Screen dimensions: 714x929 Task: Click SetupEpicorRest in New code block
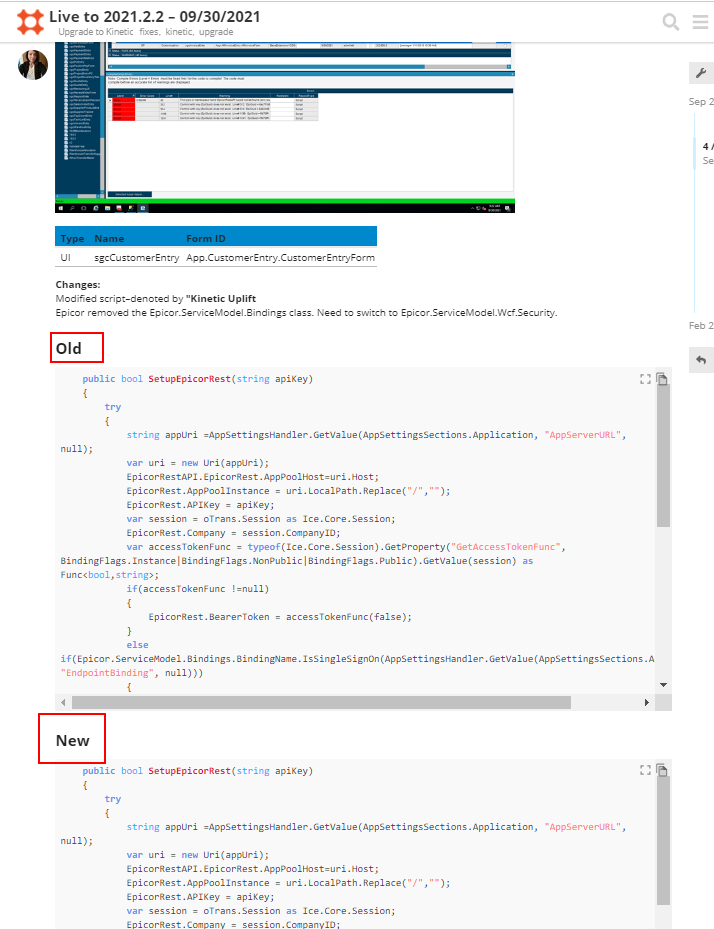click(x=190, y=771)
